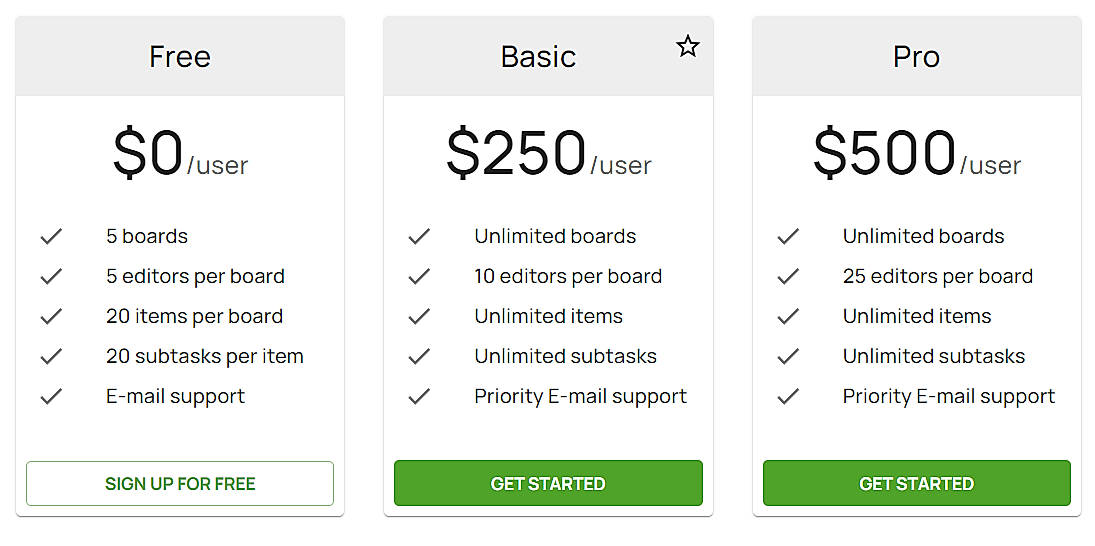The width and height of the screenshot is (1095, 546).
Task: Click checkmark next to 20 subtasks per item
Action: (51, 357)
